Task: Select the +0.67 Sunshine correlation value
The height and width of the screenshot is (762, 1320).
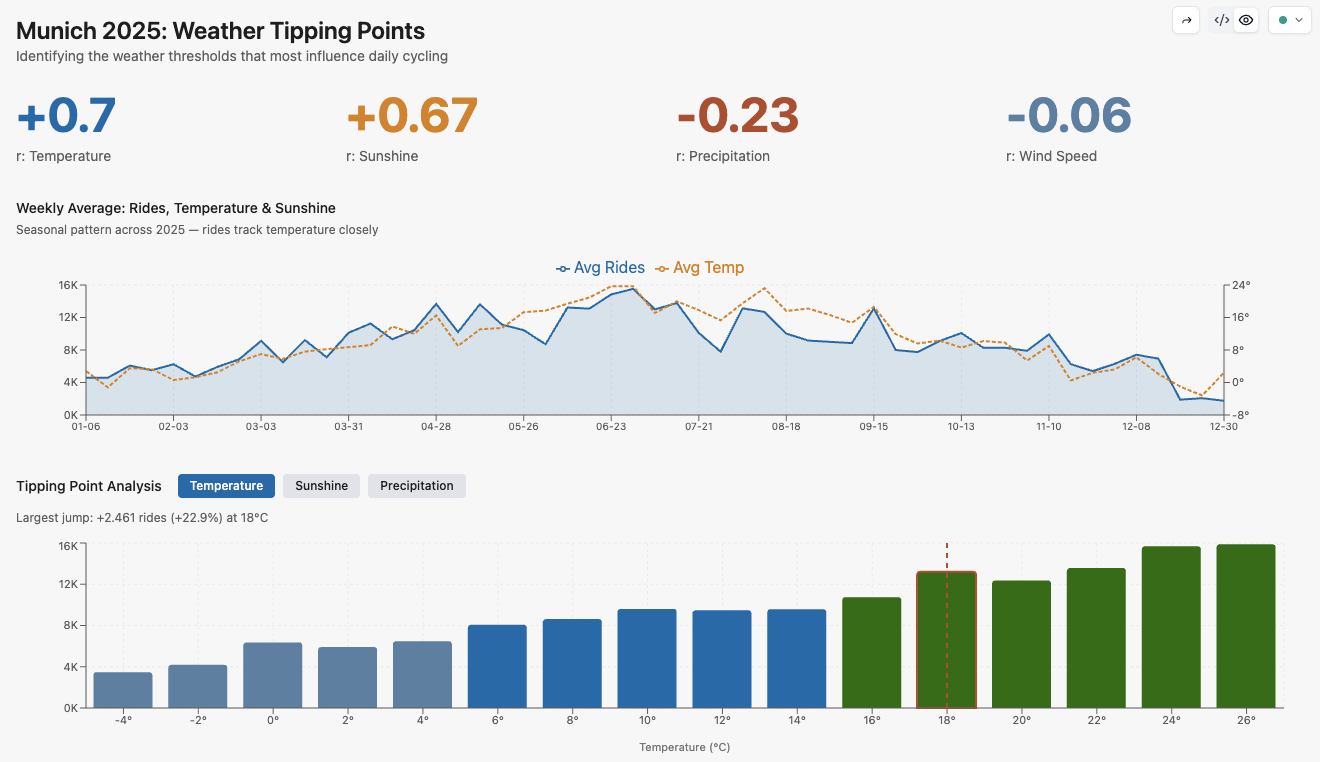Action: [412, 116]
